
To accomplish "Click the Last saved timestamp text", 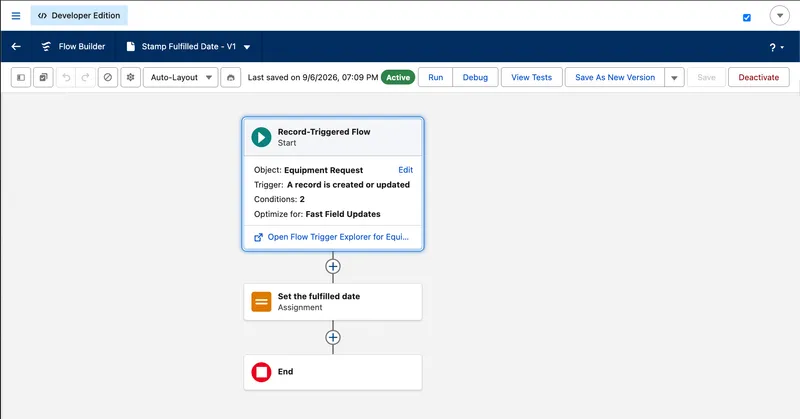I will pyautogui.click(x=313, y=78).
